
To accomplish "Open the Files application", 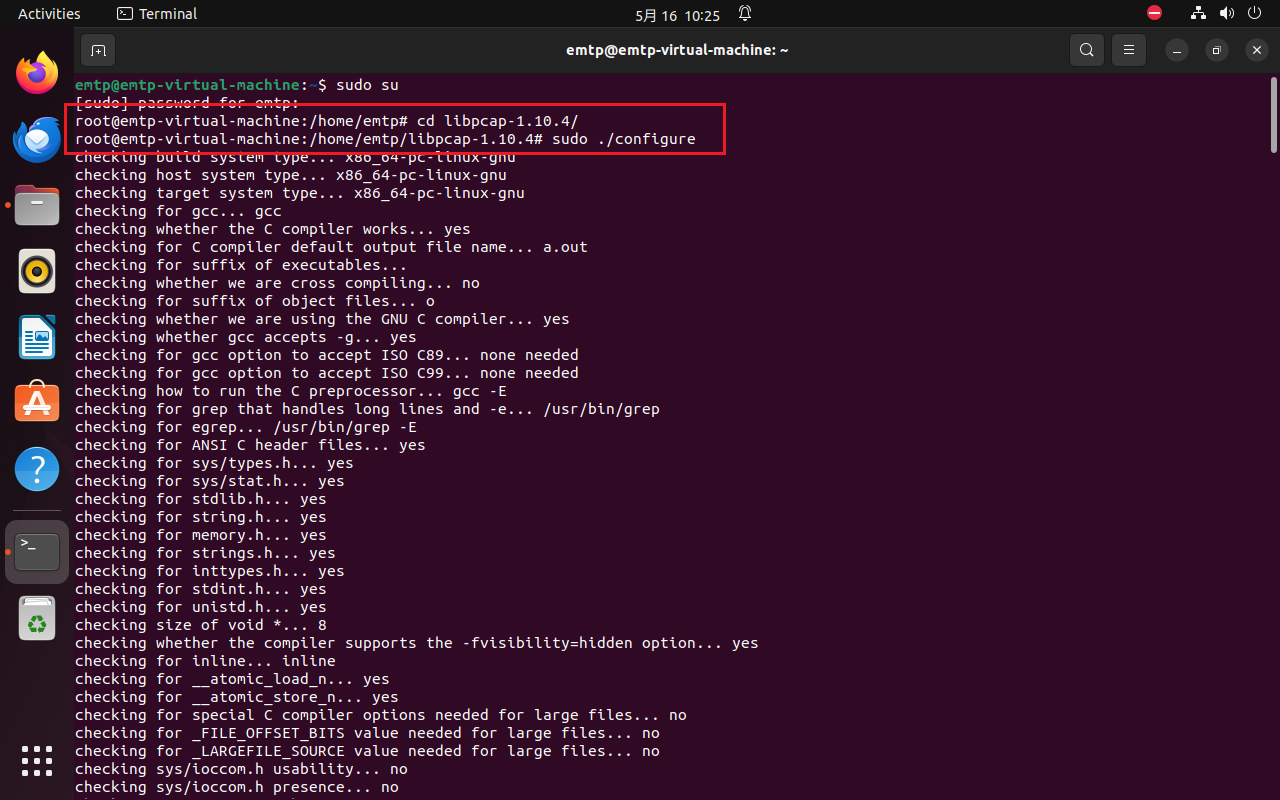I will 36,205.
